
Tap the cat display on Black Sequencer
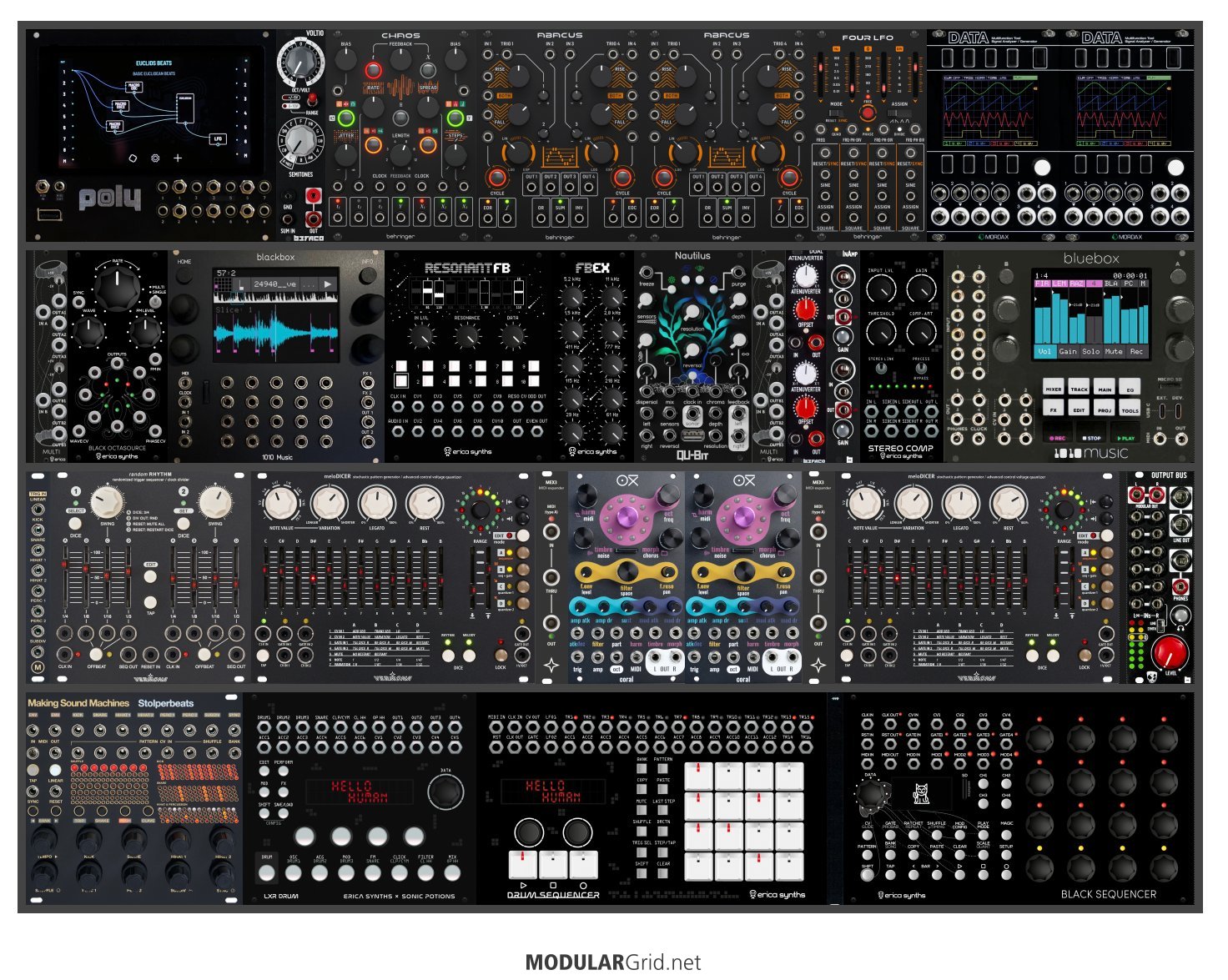tap(922, 793)
